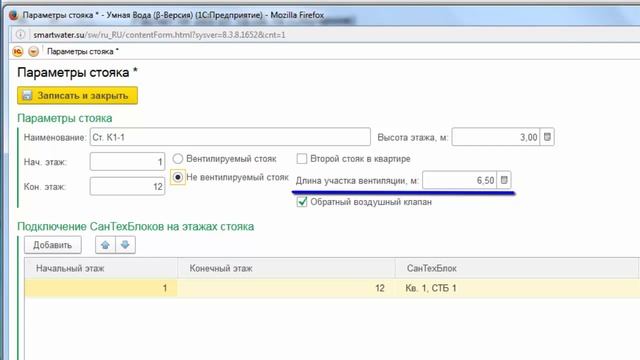Click the 'Записать и закрыть' button
Image resolution: width=640 pixels, height=360 pixels.
(78, 96)
